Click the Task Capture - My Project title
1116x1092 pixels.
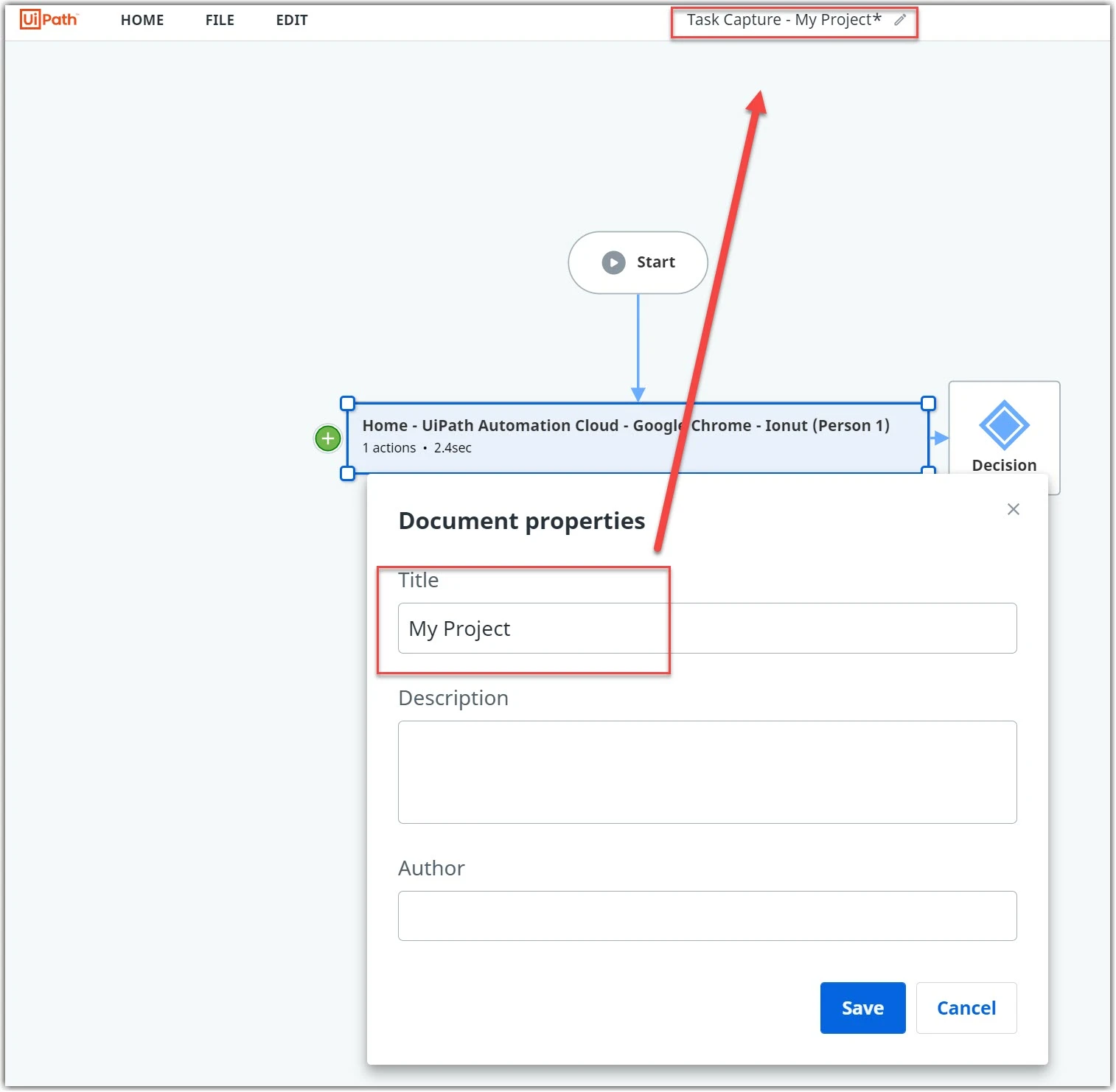784,20
